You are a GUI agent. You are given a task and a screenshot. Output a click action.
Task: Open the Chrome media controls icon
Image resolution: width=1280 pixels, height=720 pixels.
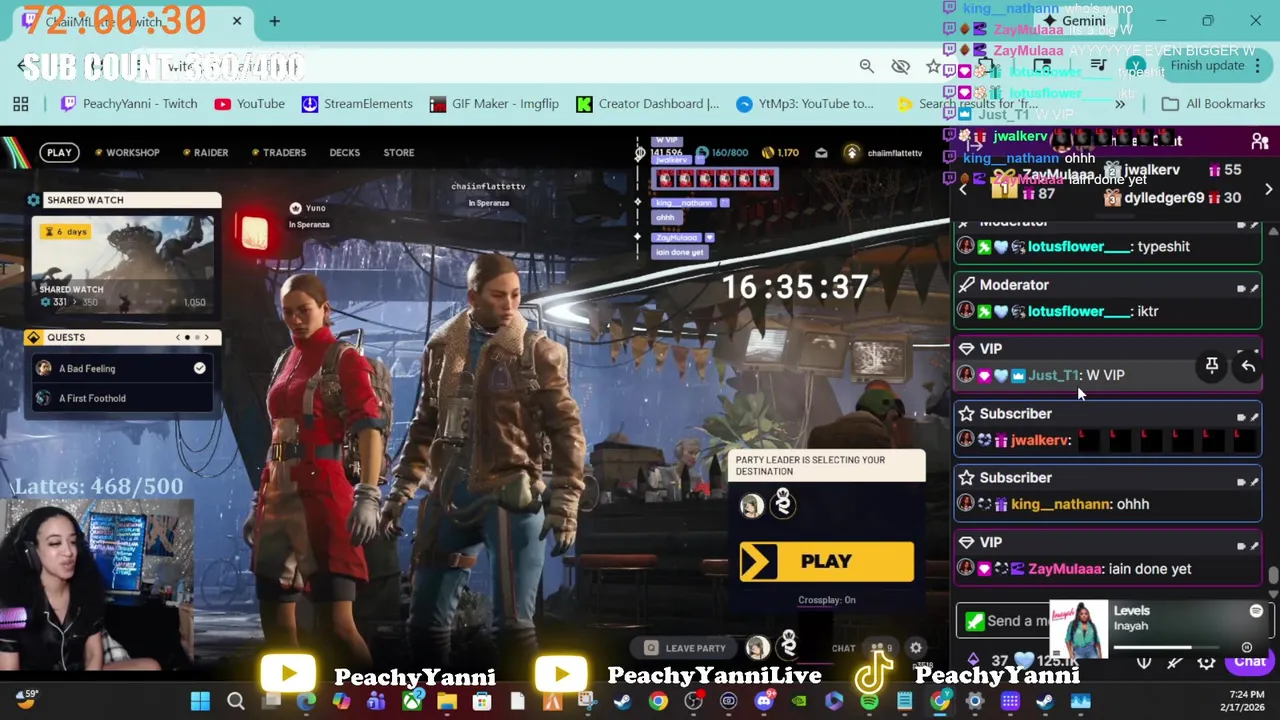(1098, 66)
